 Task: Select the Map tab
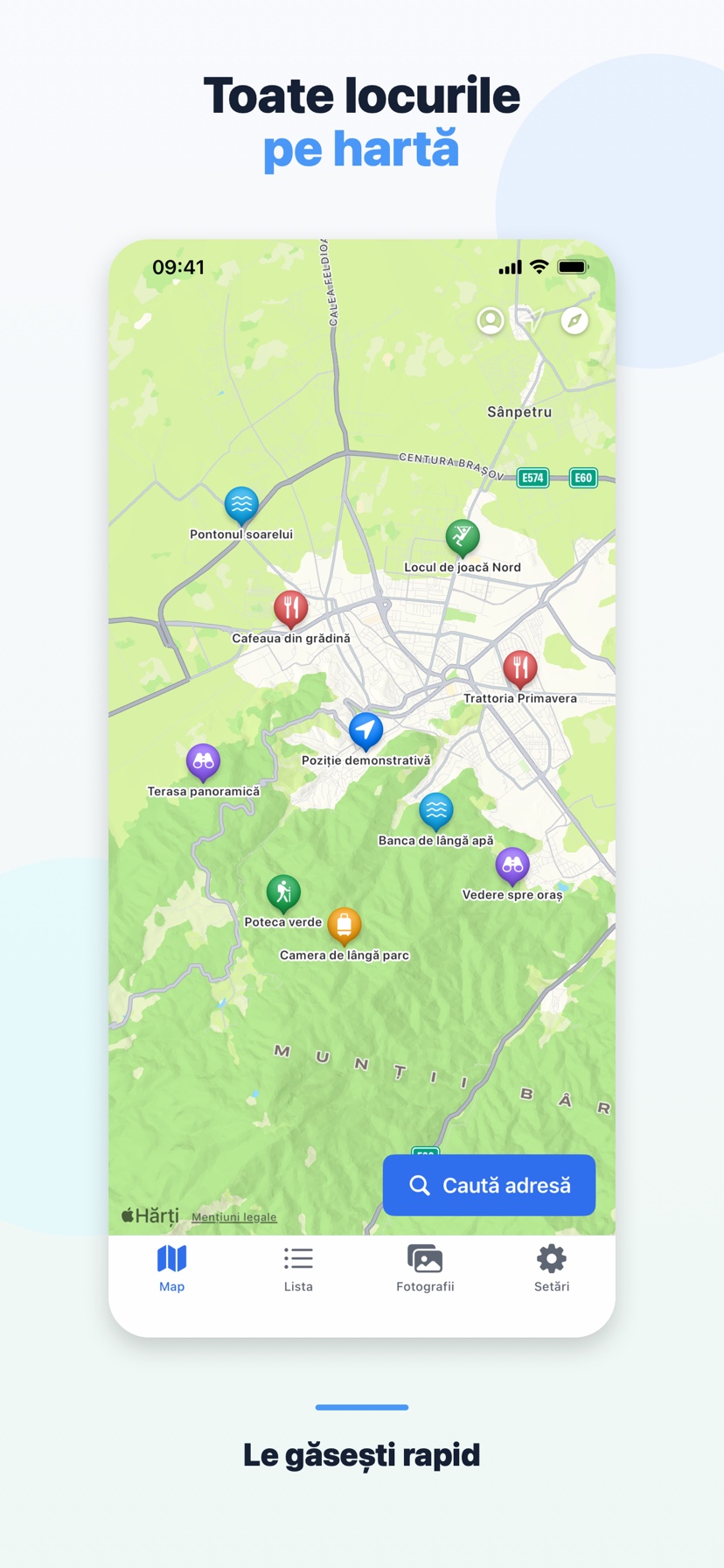coord(171,1270)
